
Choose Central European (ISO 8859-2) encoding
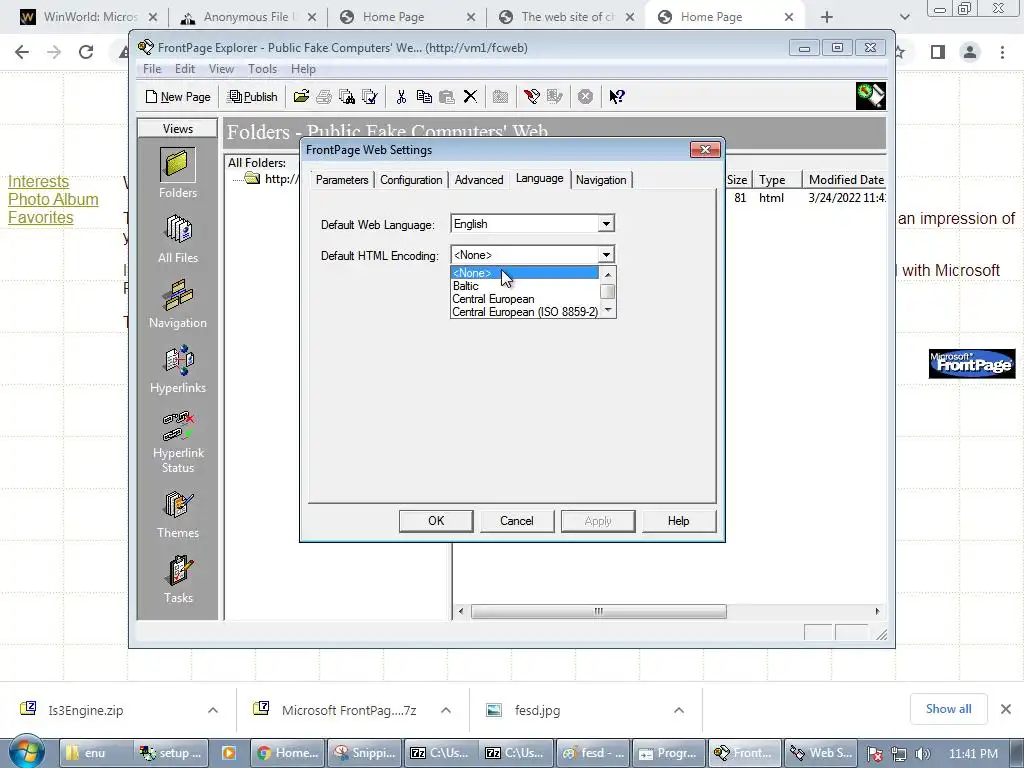coord(524,312)
